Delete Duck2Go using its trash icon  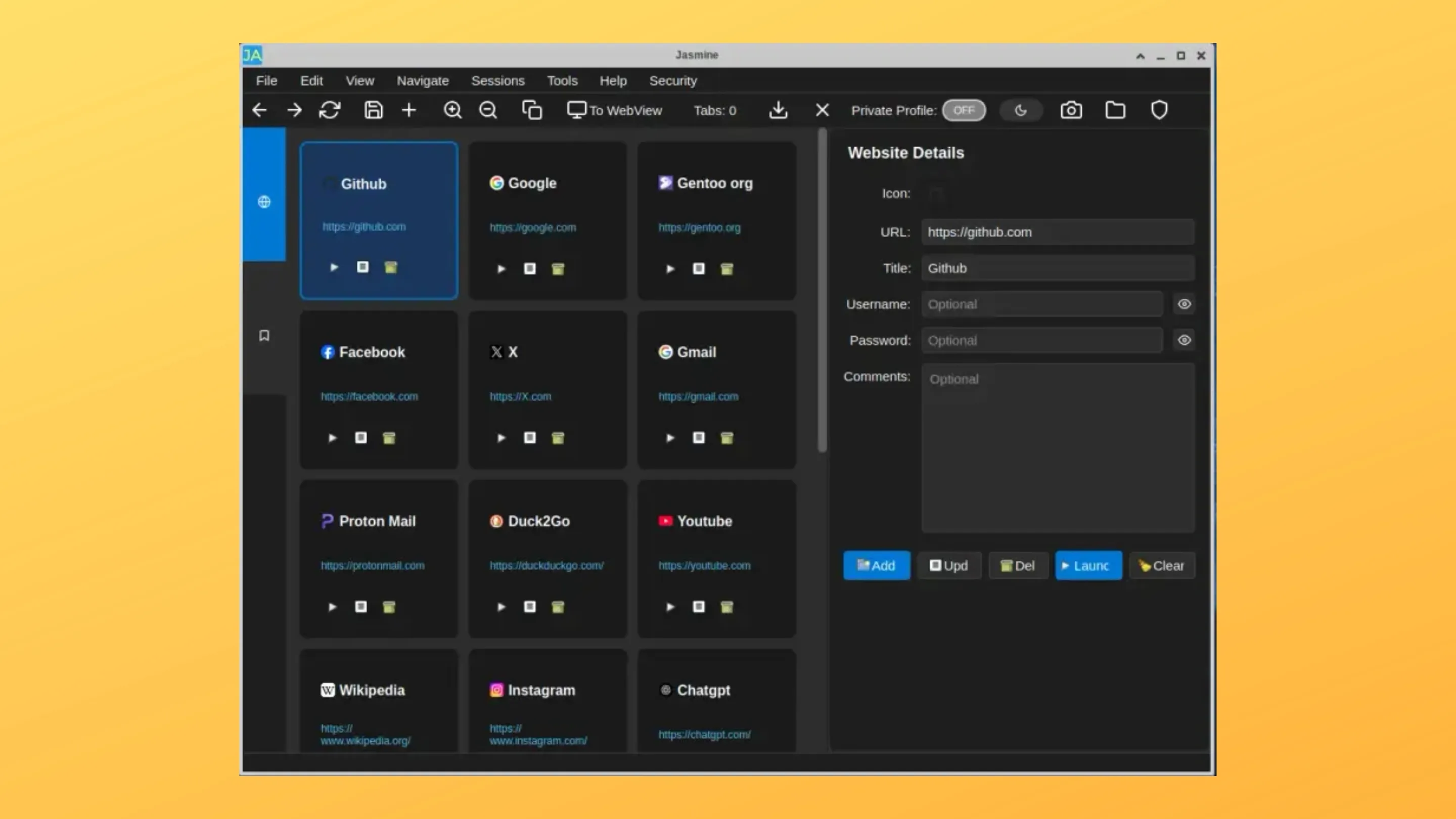(x=558, y=607)
